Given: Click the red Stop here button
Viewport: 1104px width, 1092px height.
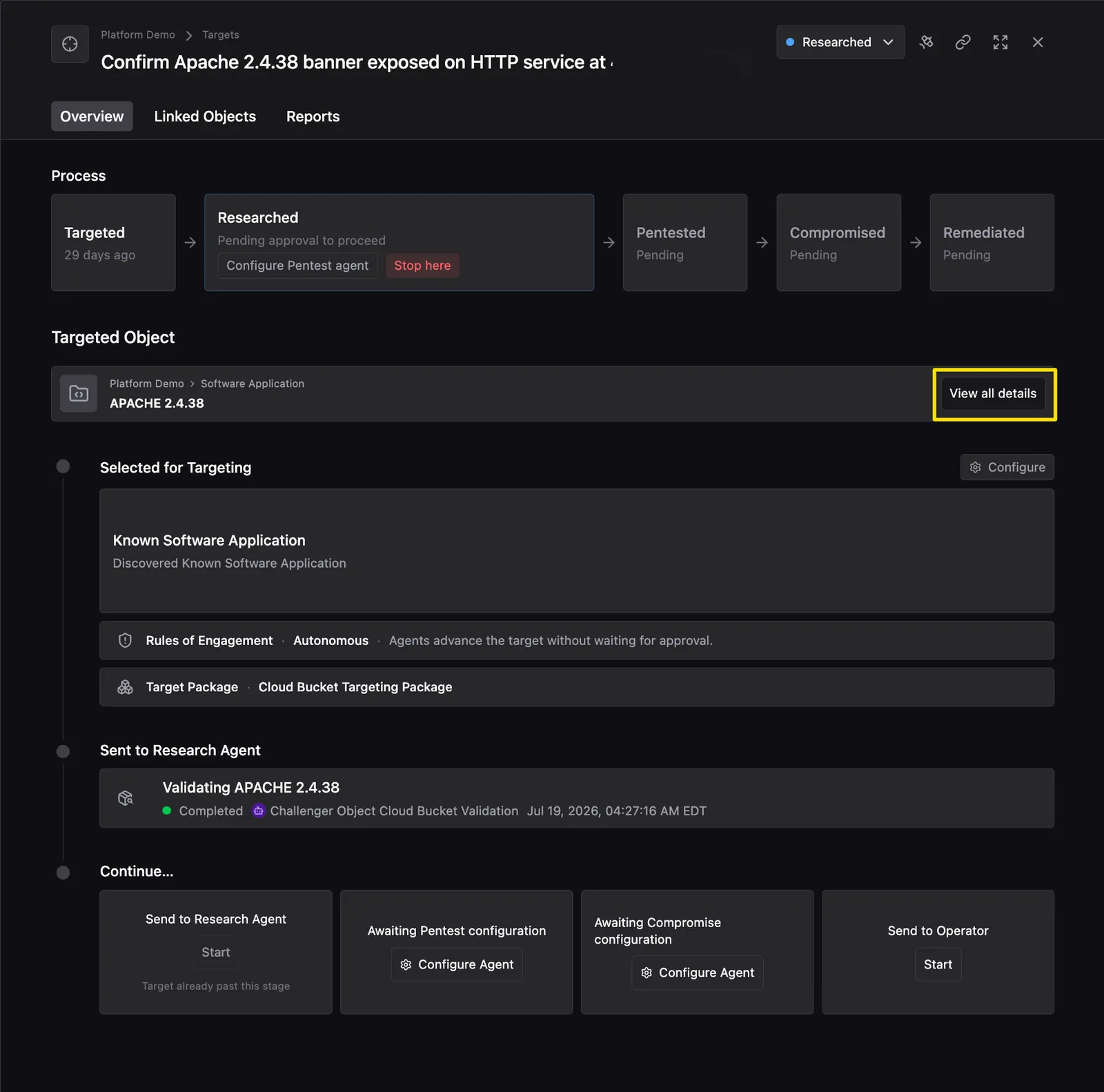Looking at the screenshot, I should [422, 266].
